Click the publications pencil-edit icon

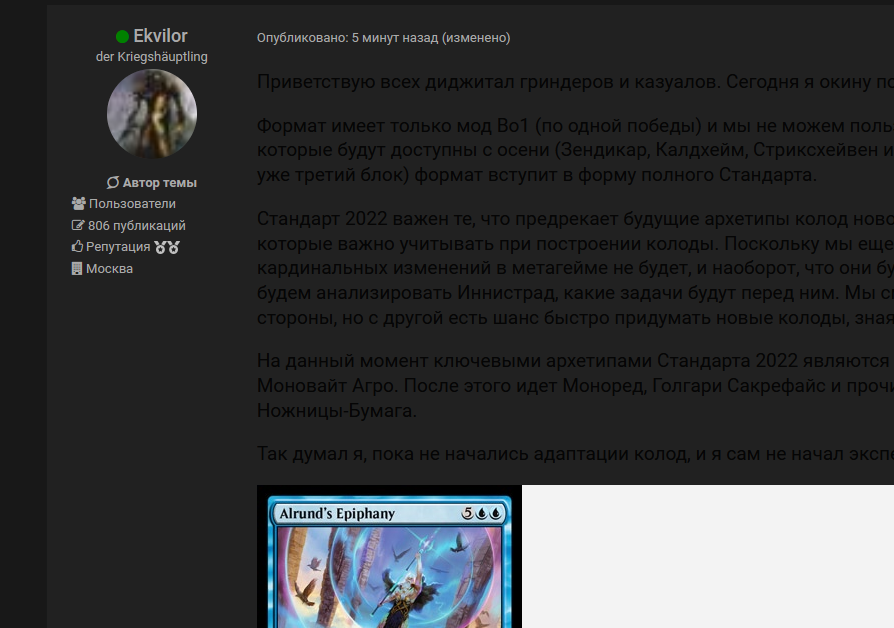[x=77, y=226]
